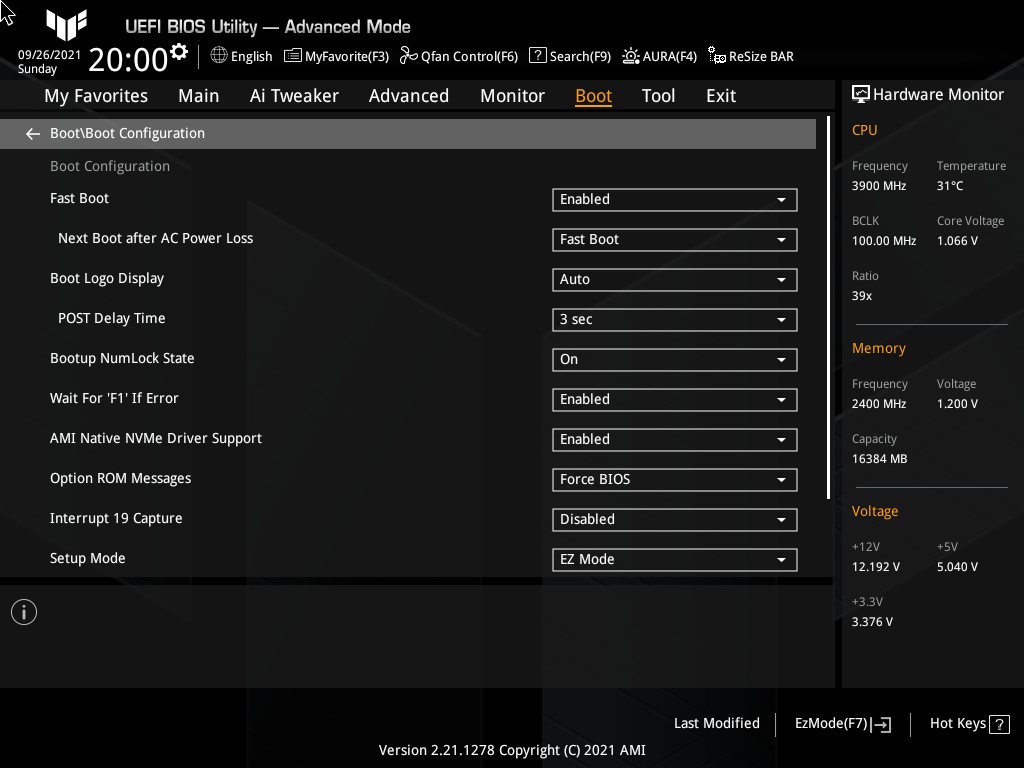This screenshot has width=1024, height=768.
Task: Navigate back using the Boot Configuration arrow
Action: tap(32, 133)
